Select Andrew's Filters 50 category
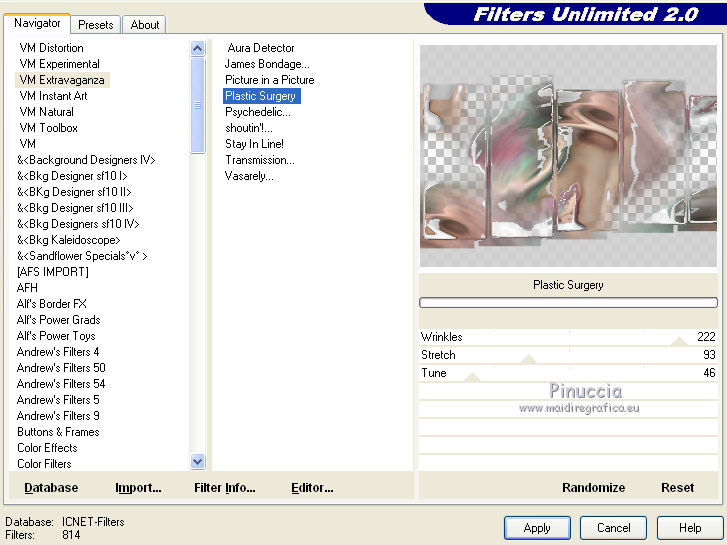This screenshot has width=727, height=545. point(61,368)
